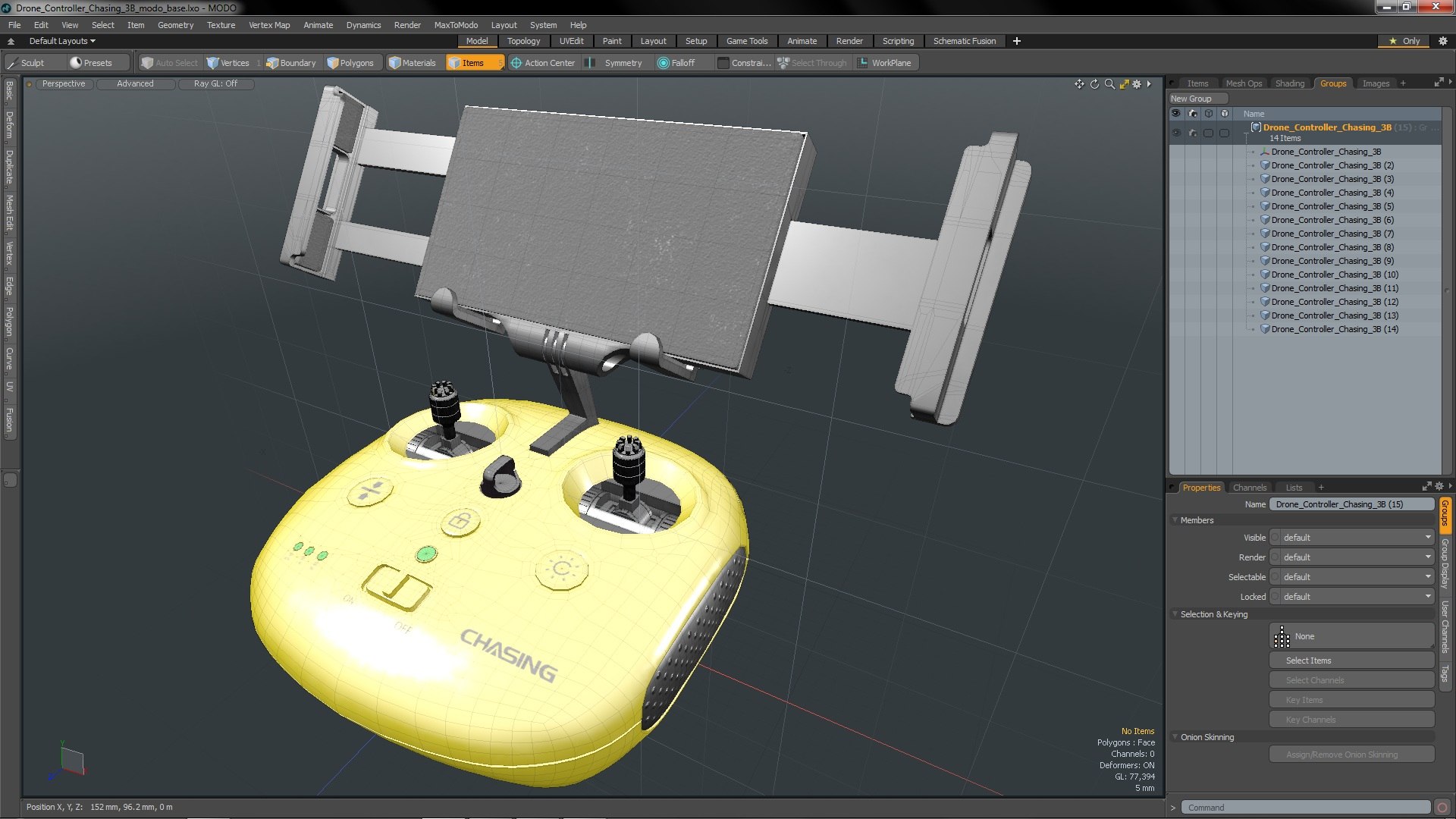Click the group icon of Drone_Controller_Chasing_3B (15)

1256,127
